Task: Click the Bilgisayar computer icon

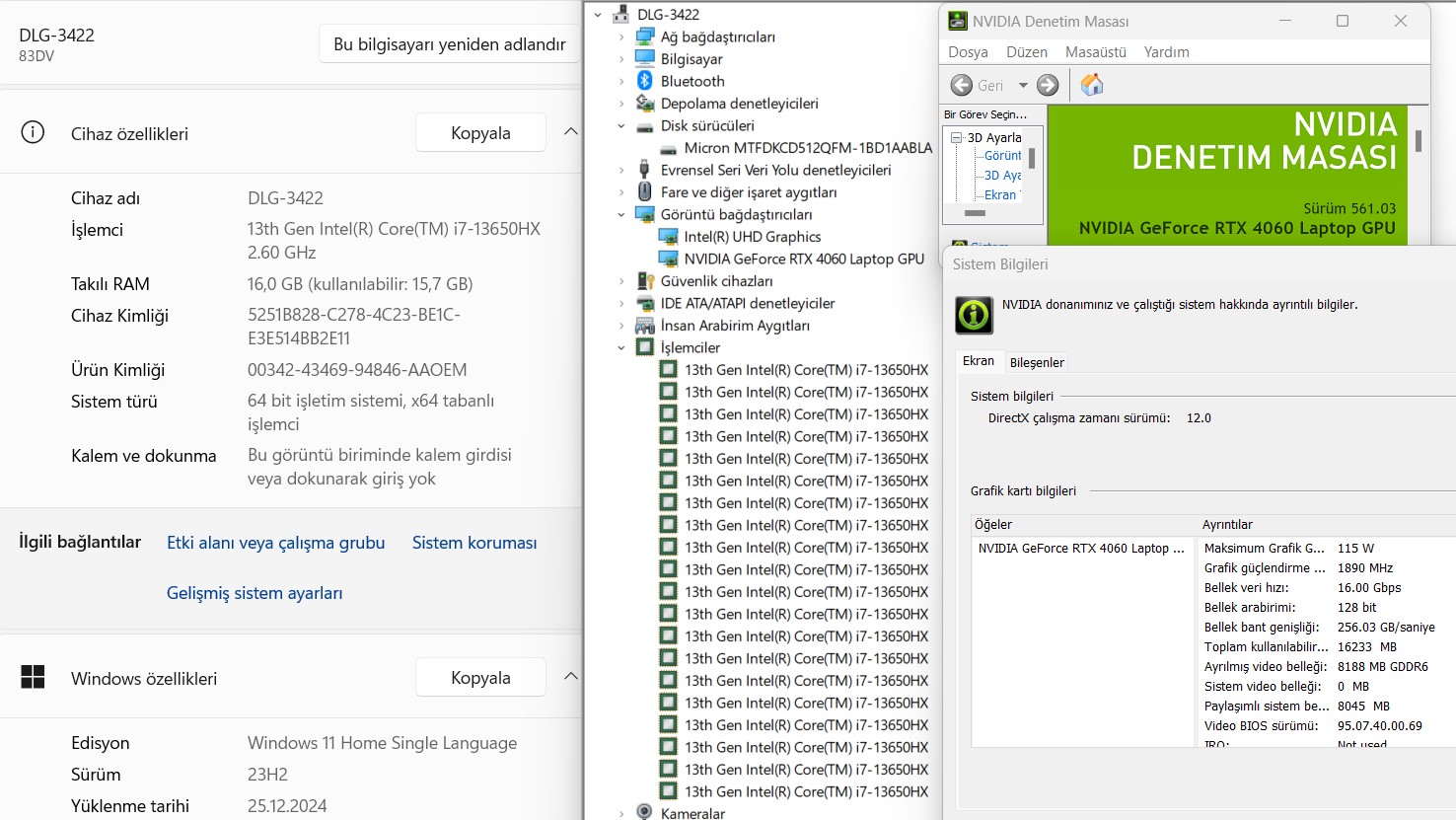Action: [645, 58]
